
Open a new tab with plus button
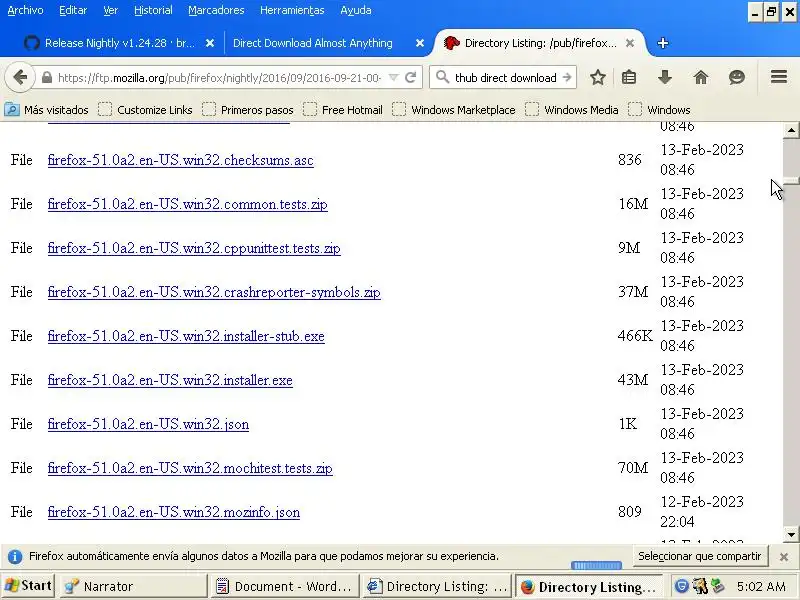click(663, 43)
